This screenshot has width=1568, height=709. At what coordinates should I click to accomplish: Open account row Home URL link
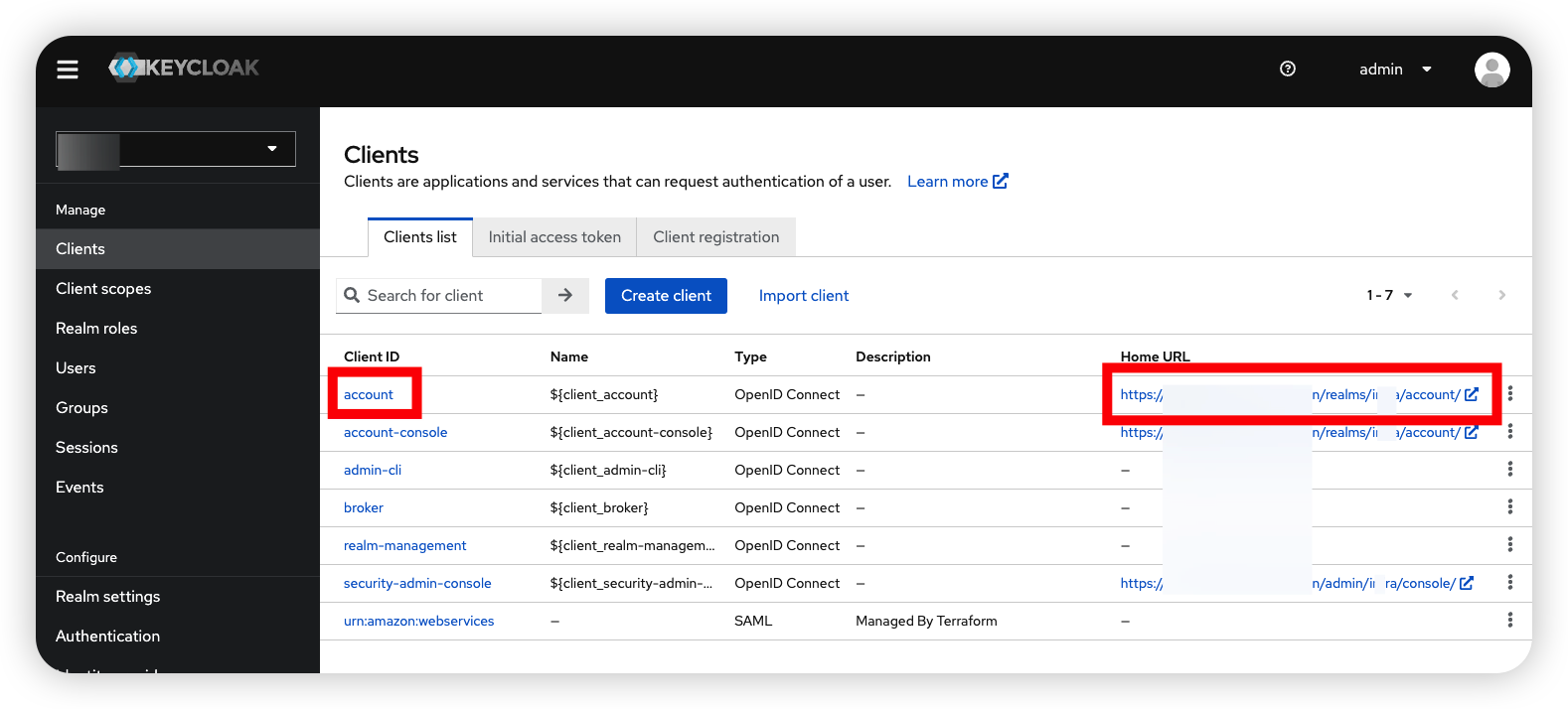click(1300, 395)
